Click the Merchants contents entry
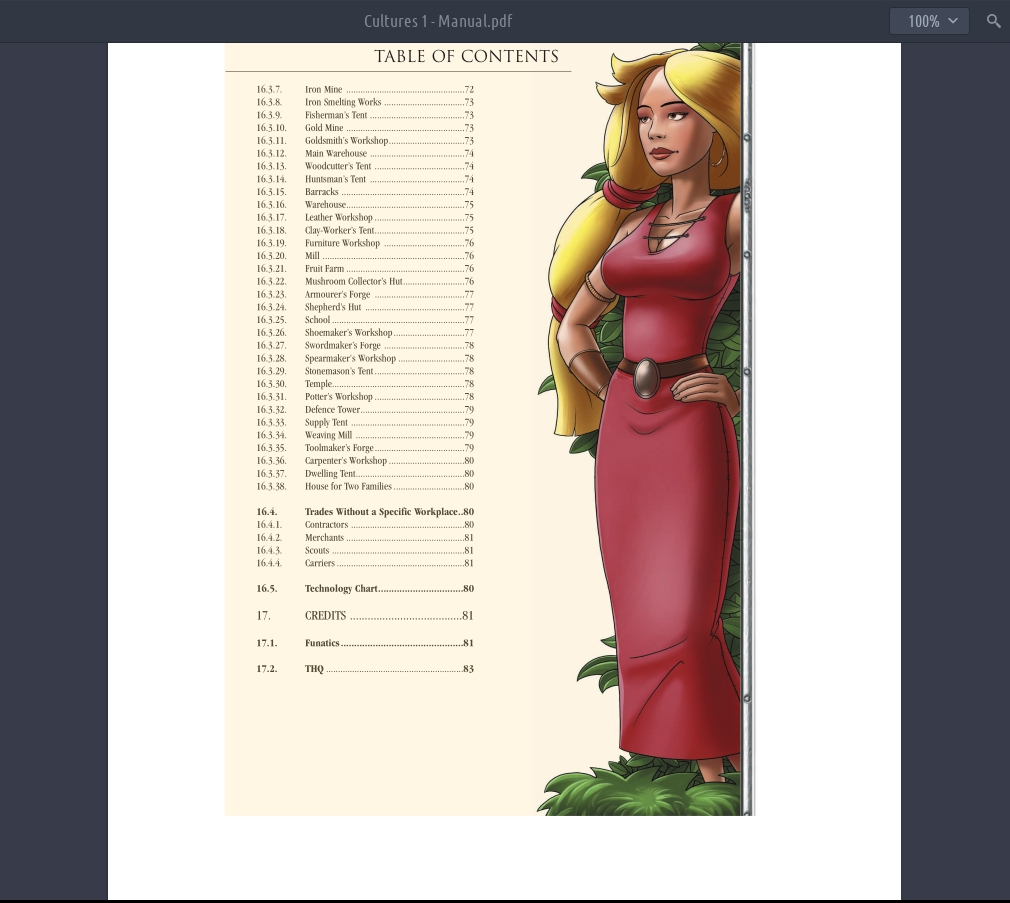1010x903 pixels. tap(324, 538)
